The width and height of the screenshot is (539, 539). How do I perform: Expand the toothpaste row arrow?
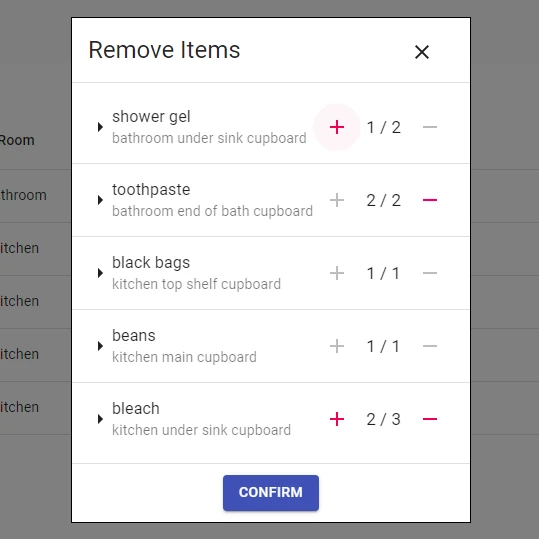click(100, 200)
